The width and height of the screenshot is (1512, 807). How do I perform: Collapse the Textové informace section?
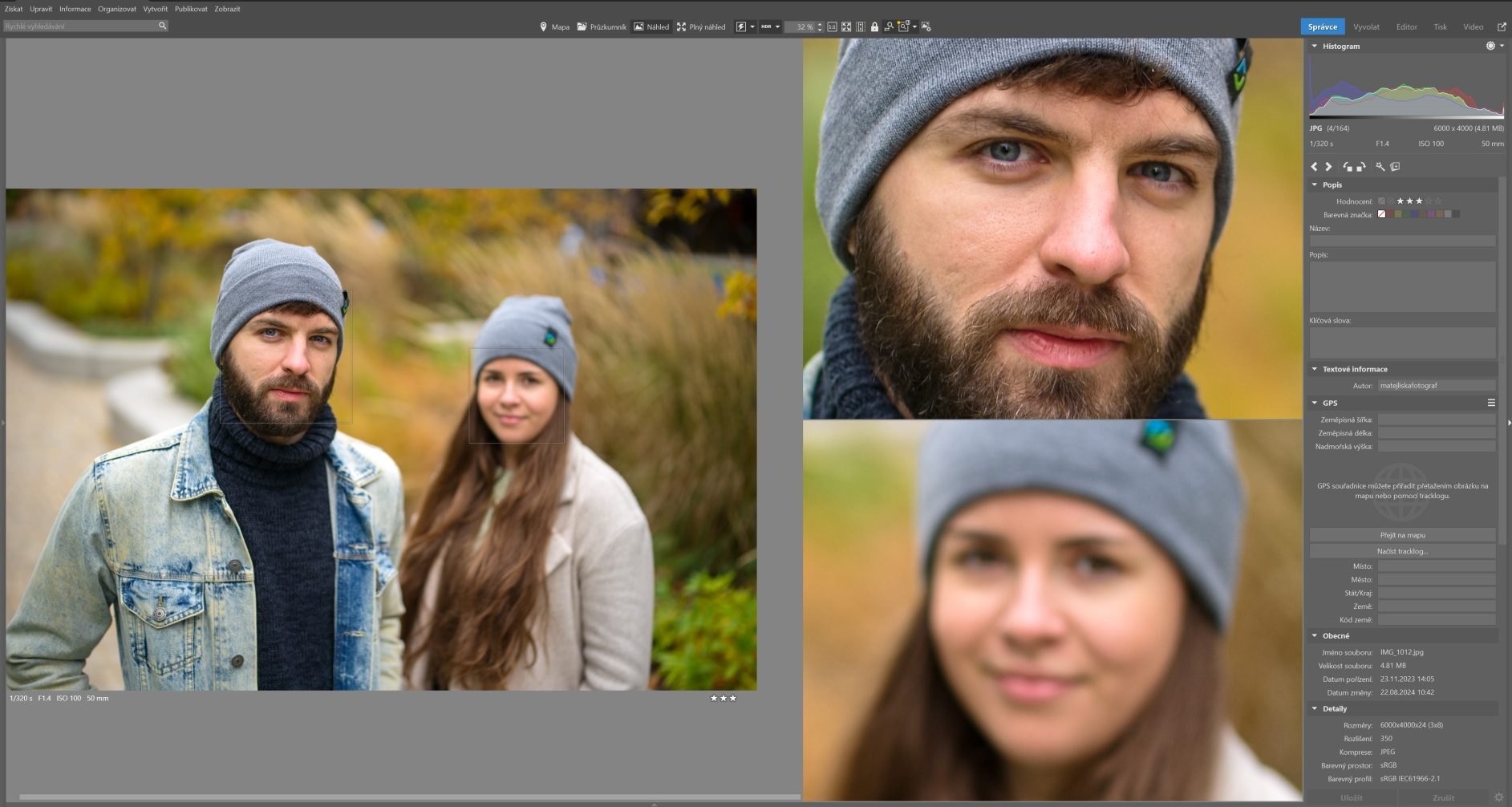pos(1315,369)
